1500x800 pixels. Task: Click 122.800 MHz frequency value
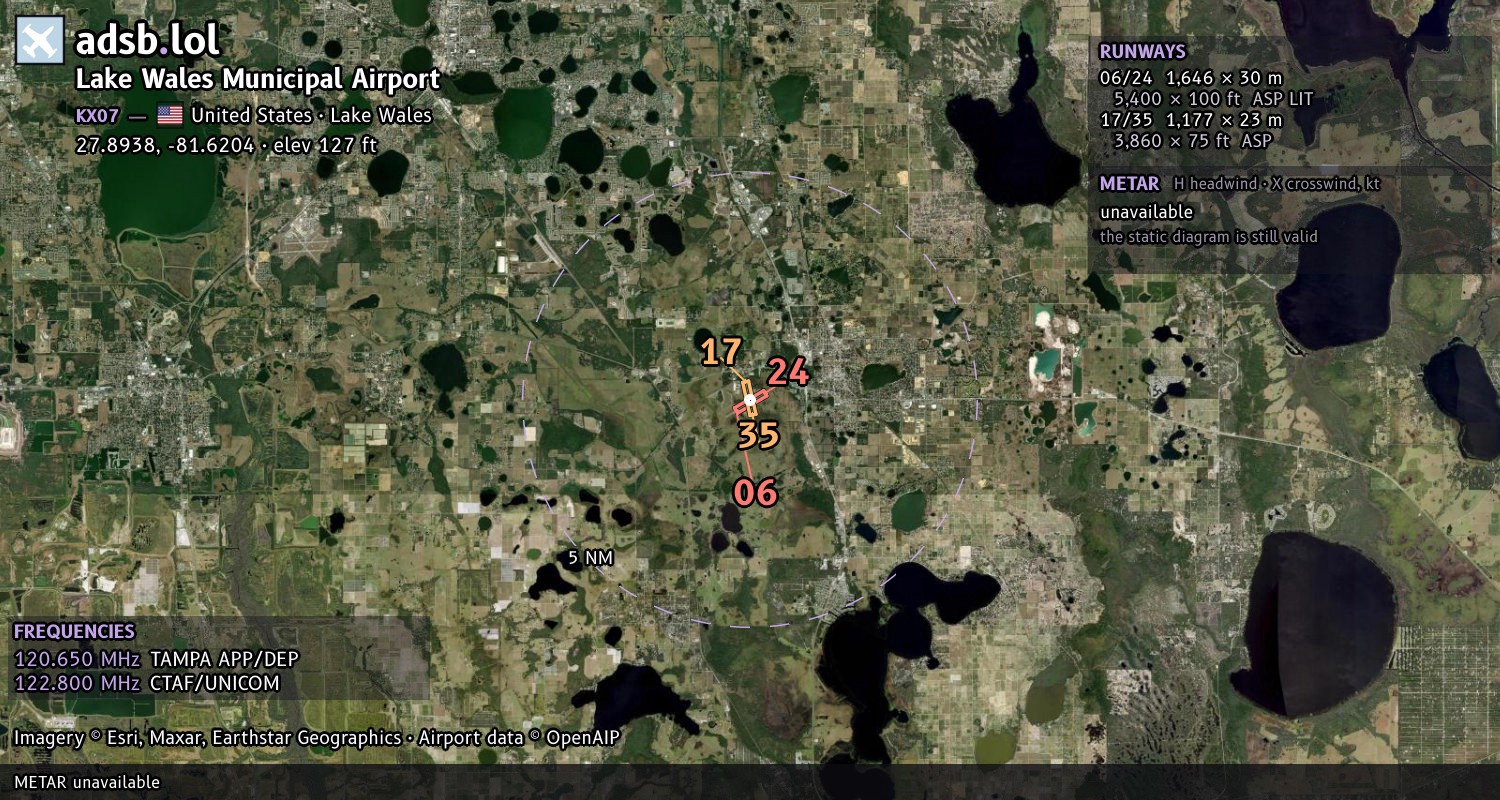pos(77,683)
